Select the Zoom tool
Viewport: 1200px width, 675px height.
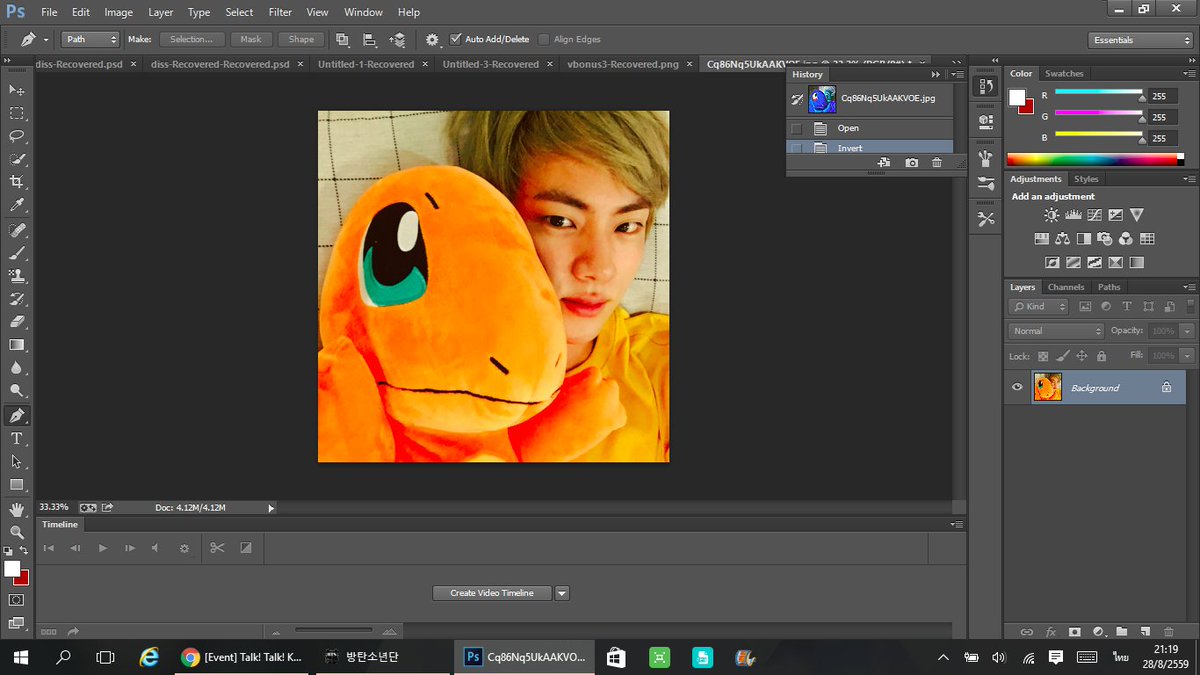click(x=17, y=532)
